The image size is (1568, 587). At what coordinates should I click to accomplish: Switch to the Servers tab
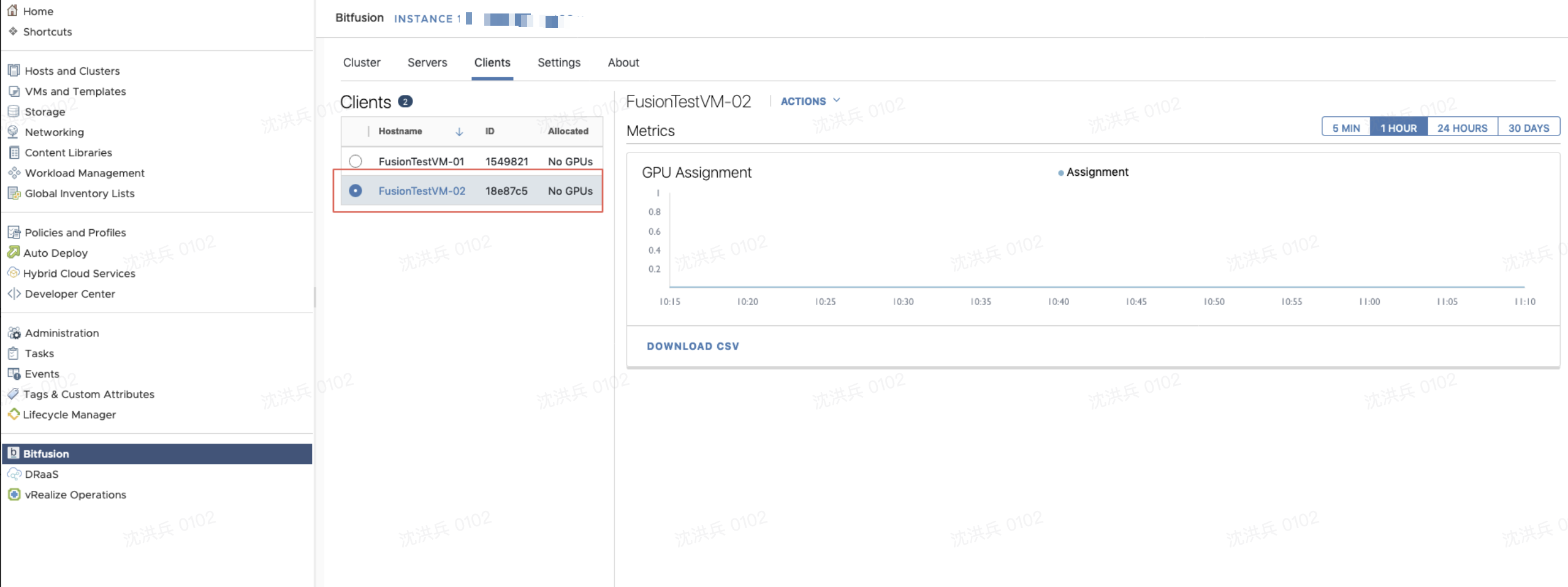(427, 62)
